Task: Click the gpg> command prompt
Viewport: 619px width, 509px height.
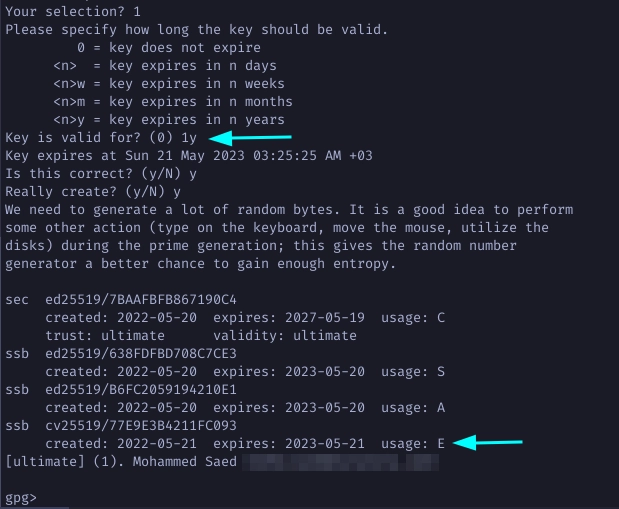Action: point(21,496)
